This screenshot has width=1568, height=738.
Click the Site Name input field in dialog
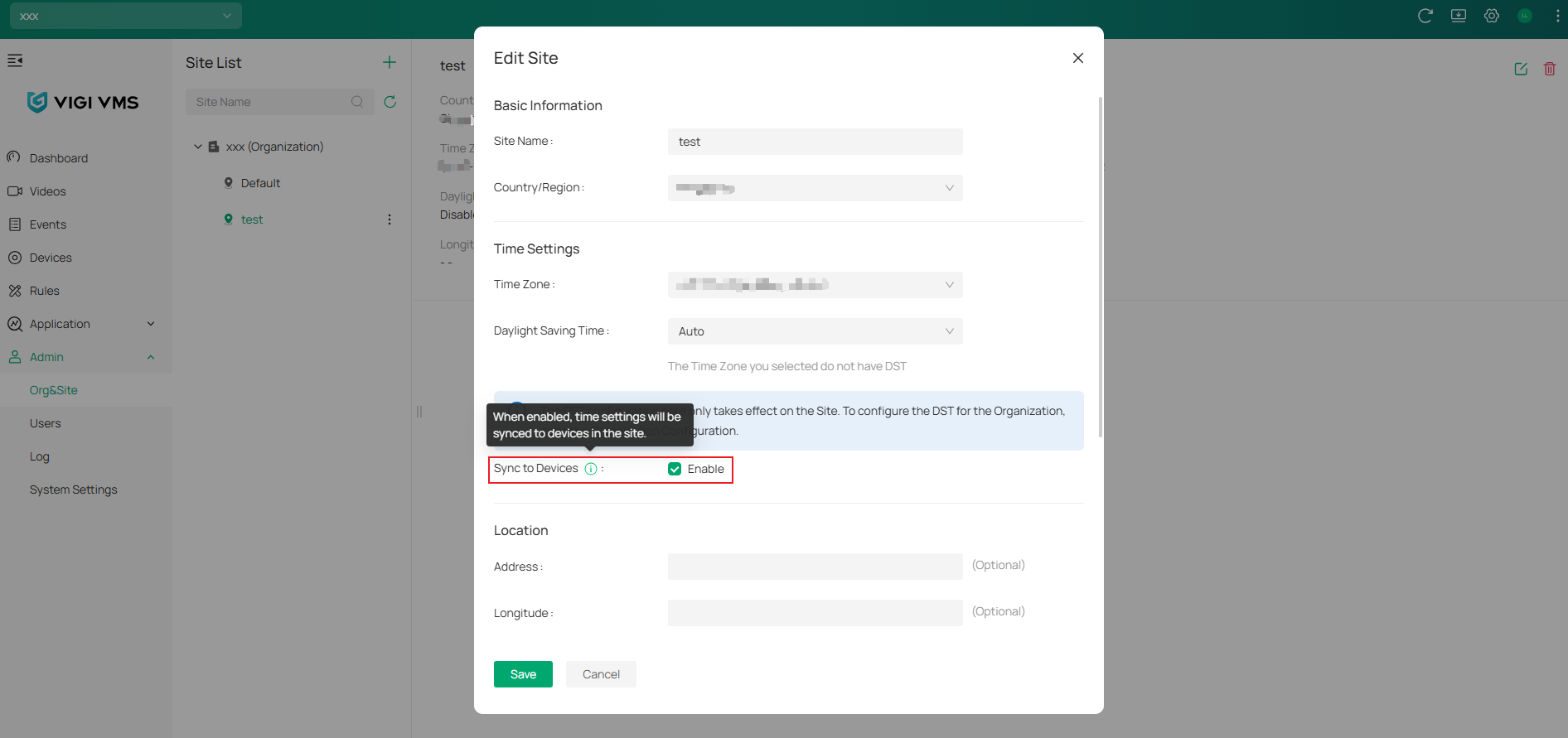coord(815,142)
